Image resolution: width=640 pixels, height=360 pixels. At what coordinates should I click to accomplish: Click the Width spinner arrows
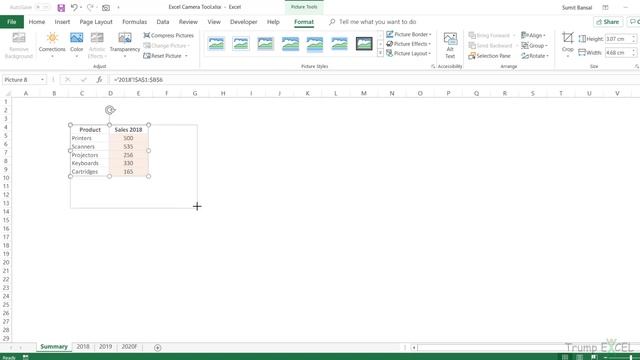[633, 53]
